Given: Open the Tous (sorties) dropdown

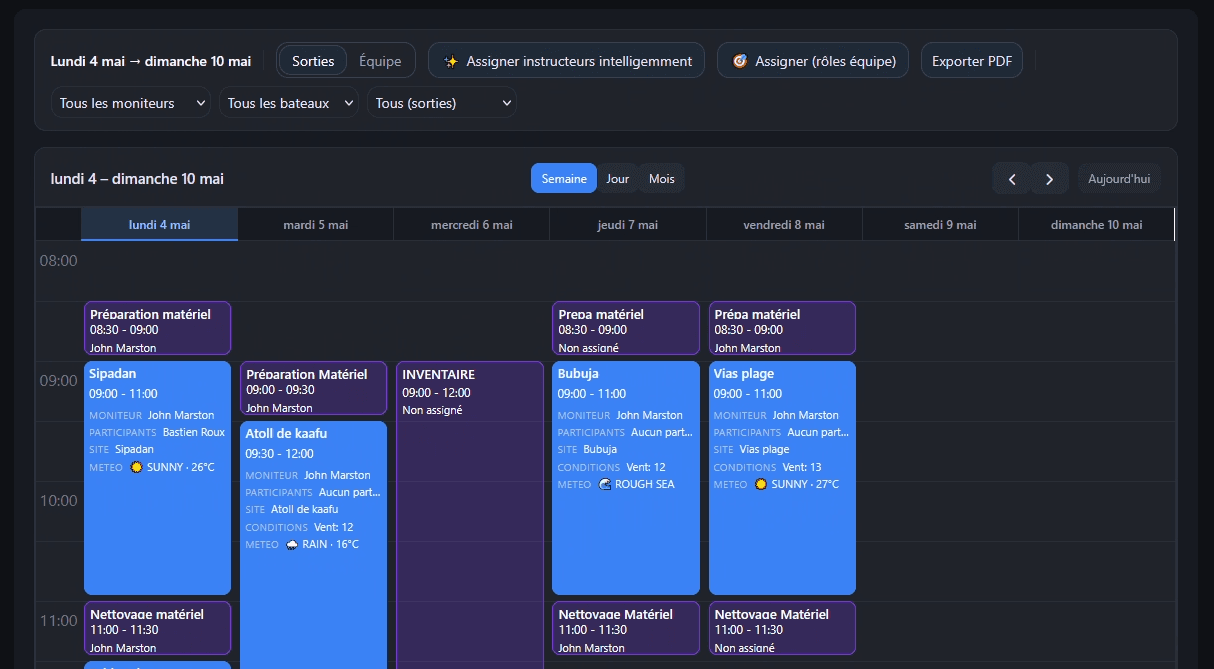Looking at the screenshot, I should click(442, 103).
